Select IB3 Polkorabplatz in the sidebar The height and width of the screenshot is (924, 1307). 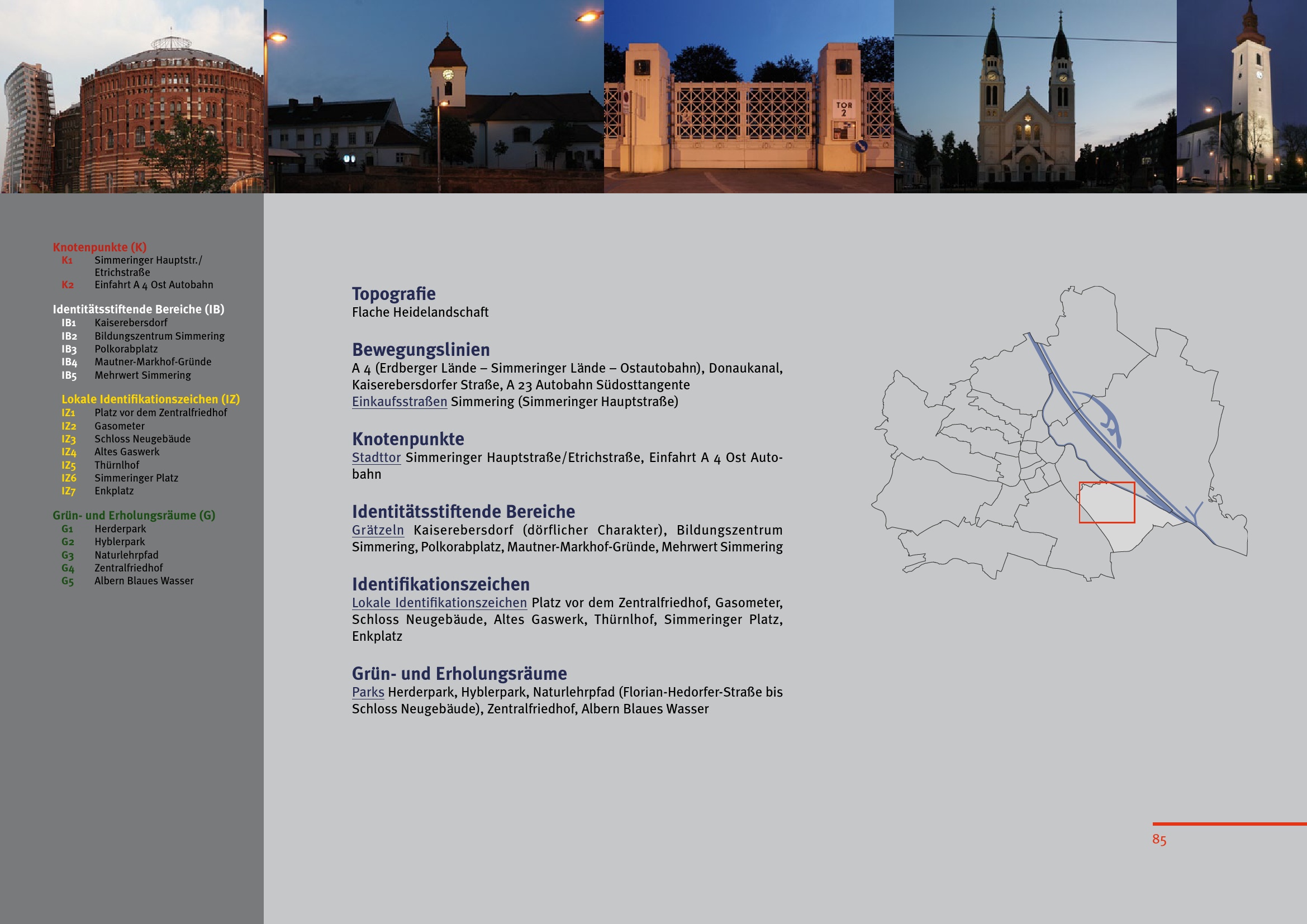pos(126,349)
